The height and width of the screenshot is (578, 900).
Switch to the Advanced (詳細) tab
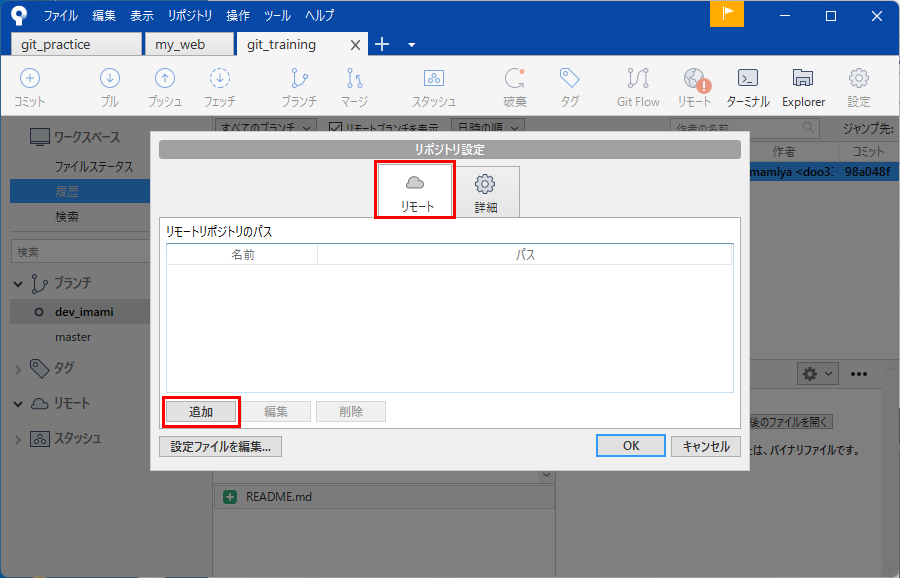pos(485,192)
